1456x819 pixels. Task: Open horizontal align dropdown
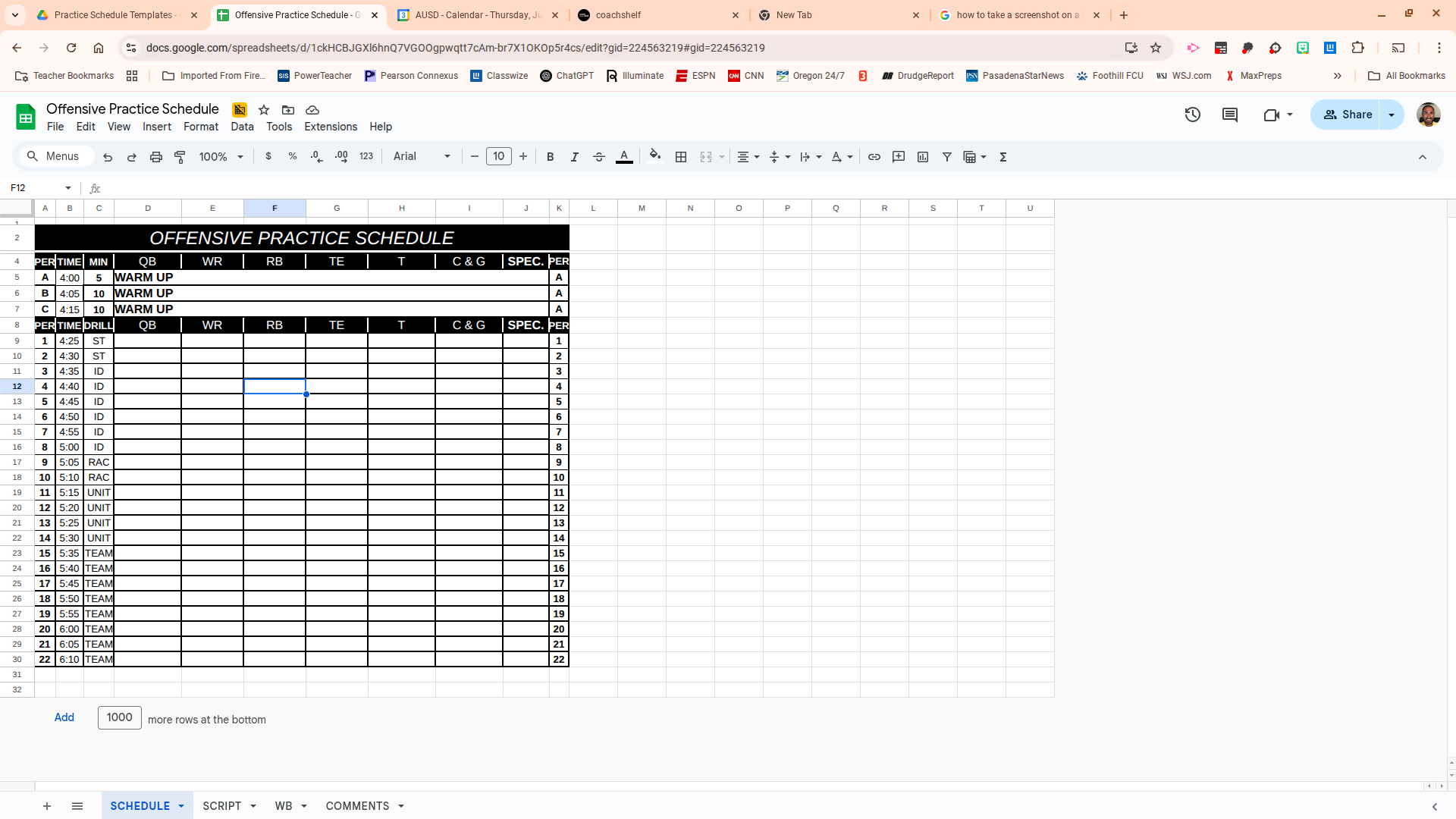[x=748, y=157]
